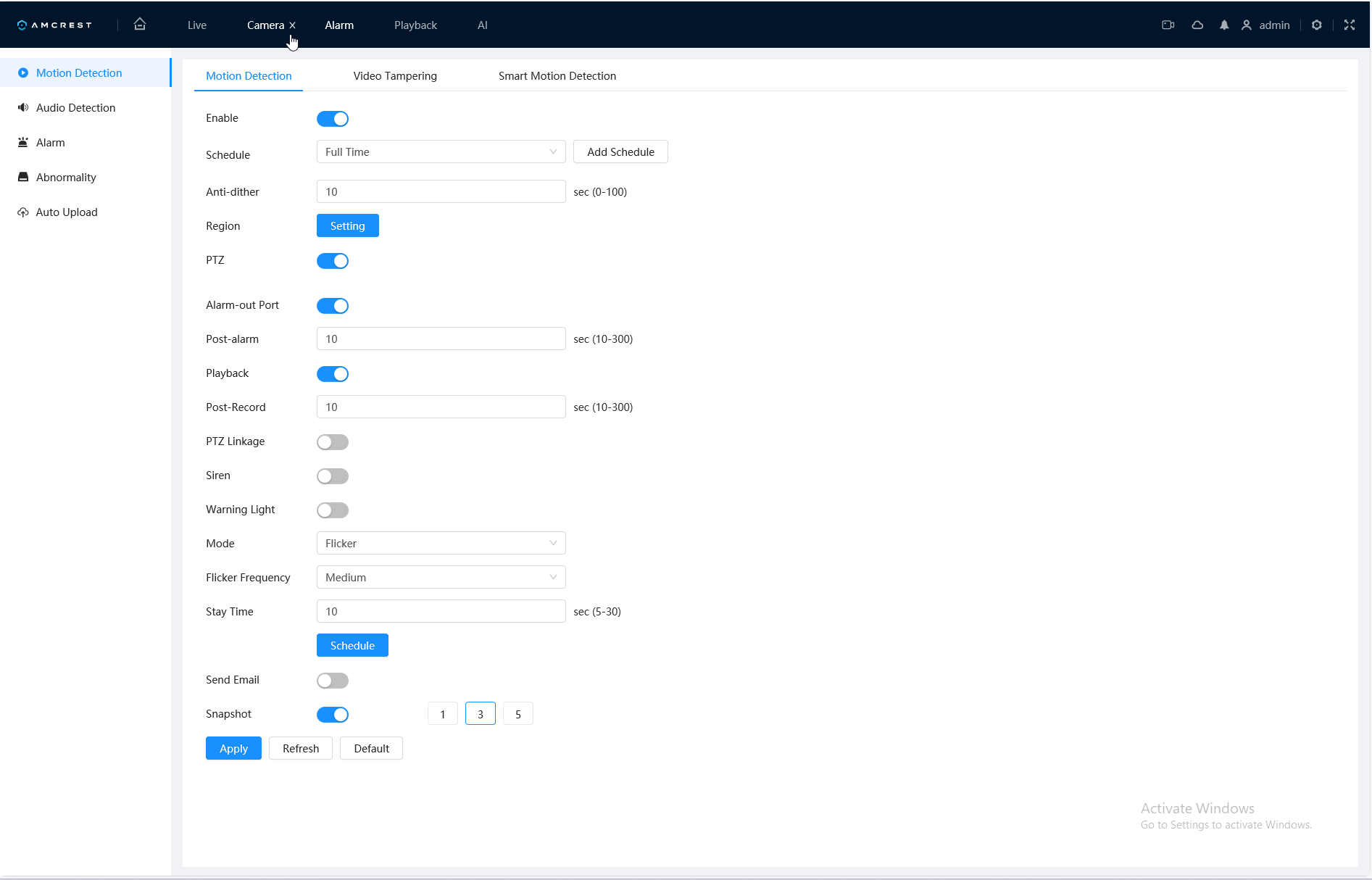
Task: Enable the PTZ Linkage switch
Action: [x=333, y=442]
